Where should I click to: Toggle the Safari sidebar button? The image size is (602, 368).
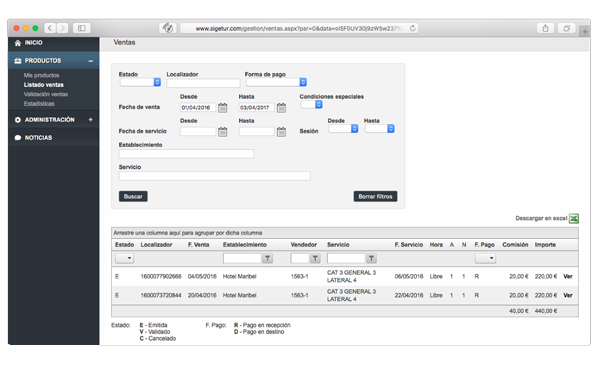tap(82, 28)
